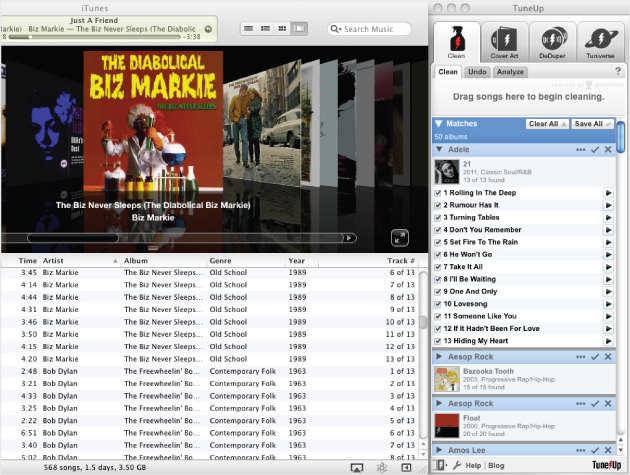Save the Amos Lee match checkmark

point(595,450)
